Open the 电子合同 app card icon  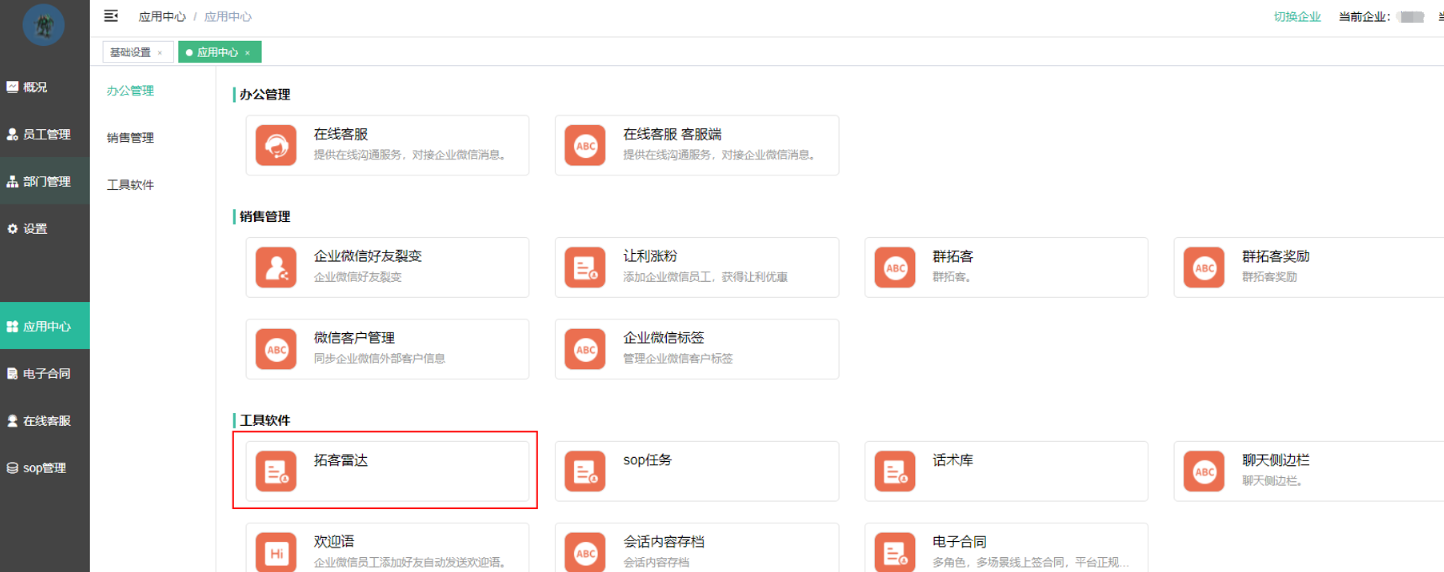point(895,552)
